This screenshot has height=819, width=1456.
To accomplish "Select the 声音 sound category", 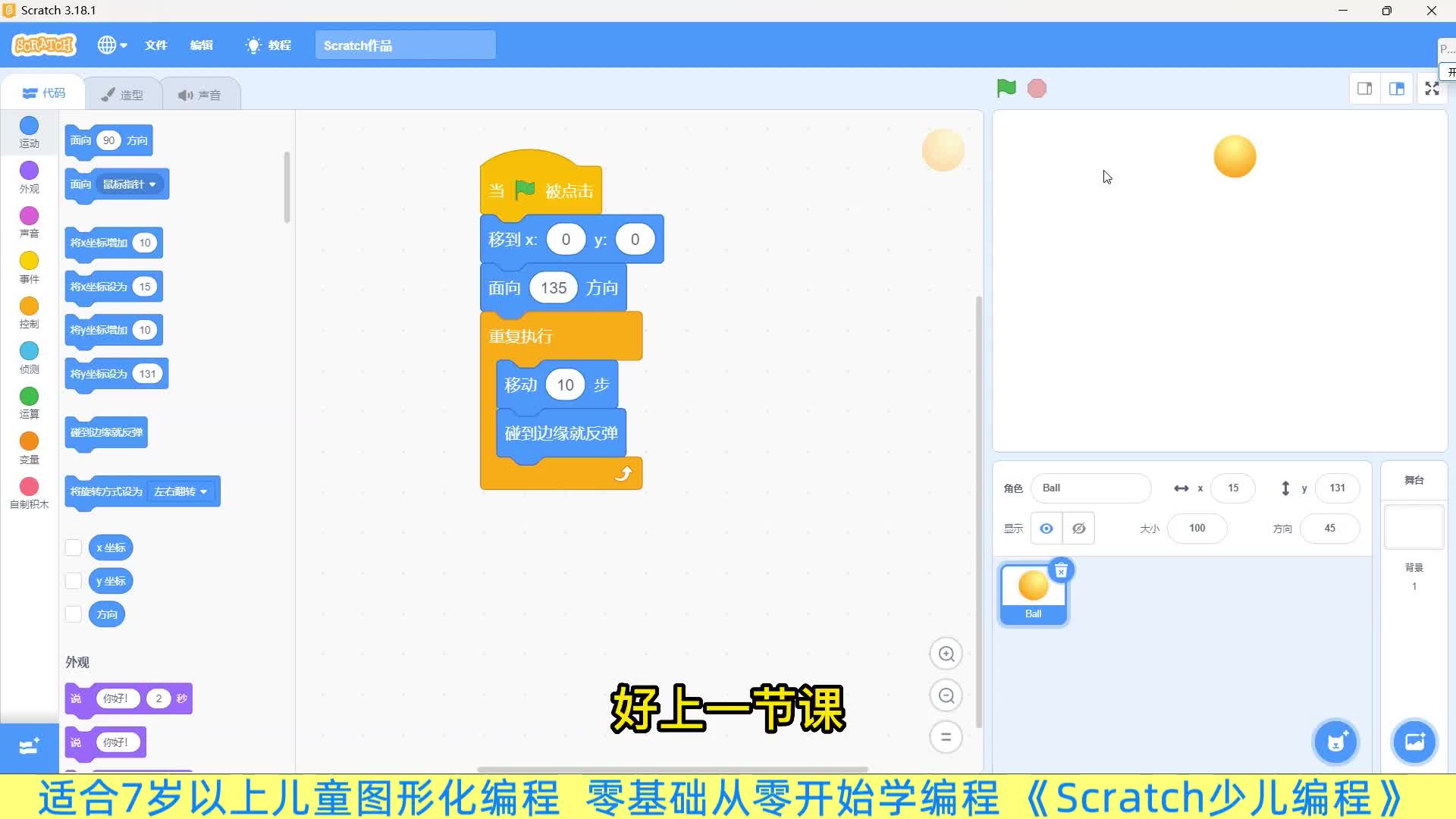I will click(x=29, y=223).
